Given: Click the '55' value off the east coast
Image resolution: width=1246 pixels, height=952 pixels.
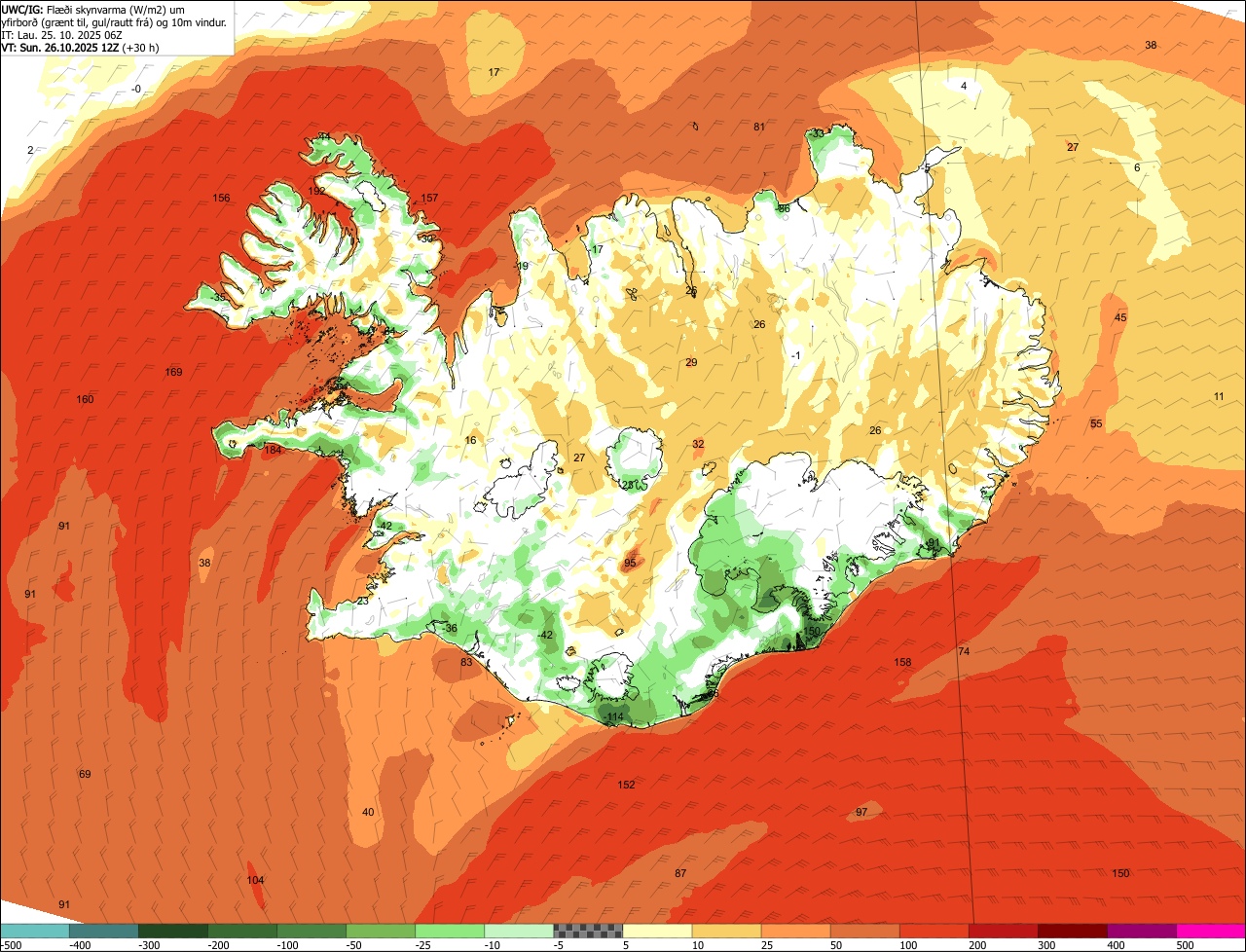Looking at the screenshot, I should 1096,424.
